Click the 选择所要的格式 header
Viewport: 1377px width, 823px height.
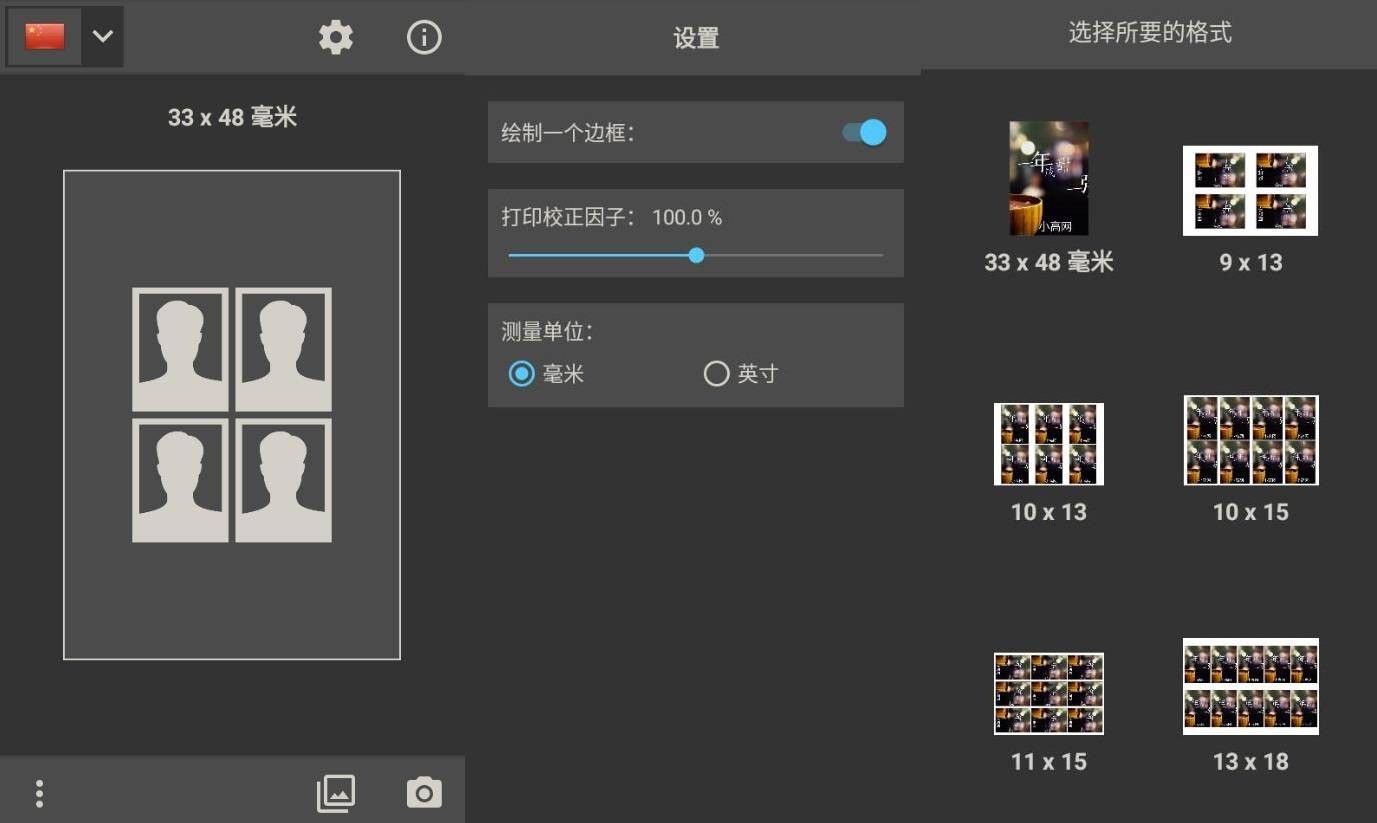click(x=1149, y=33)
